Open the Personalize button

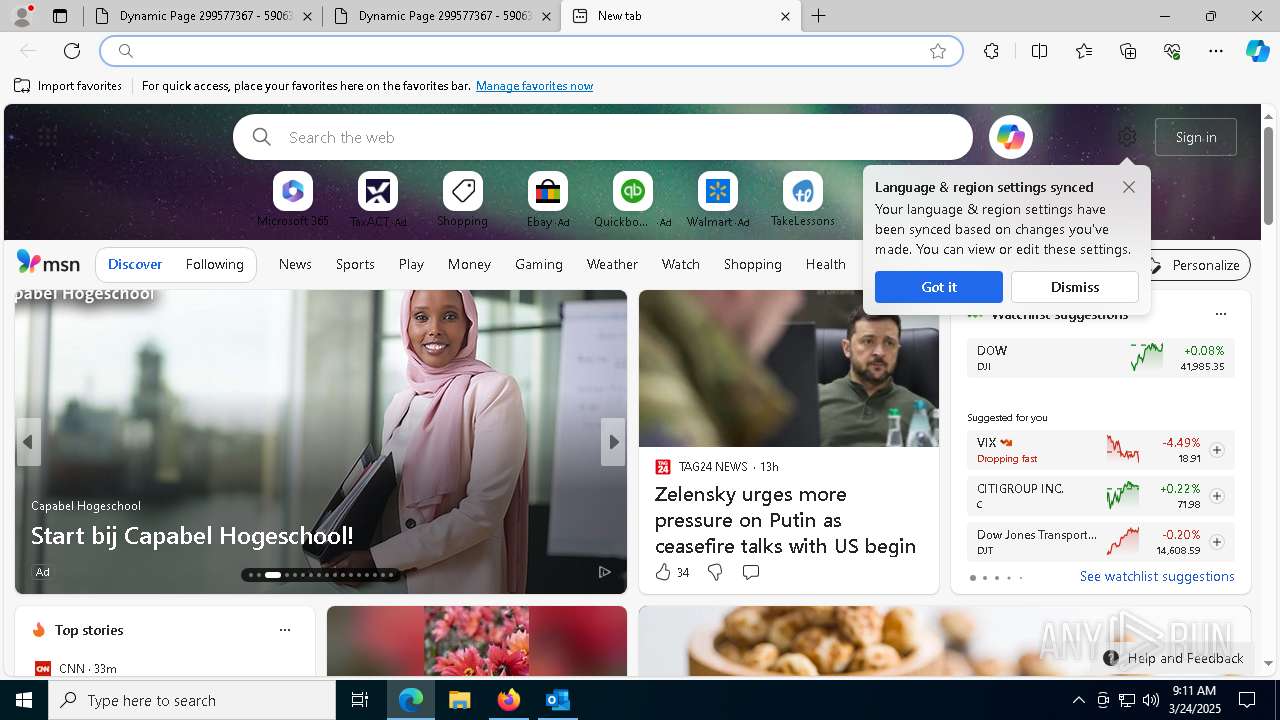pos(1195,265)
